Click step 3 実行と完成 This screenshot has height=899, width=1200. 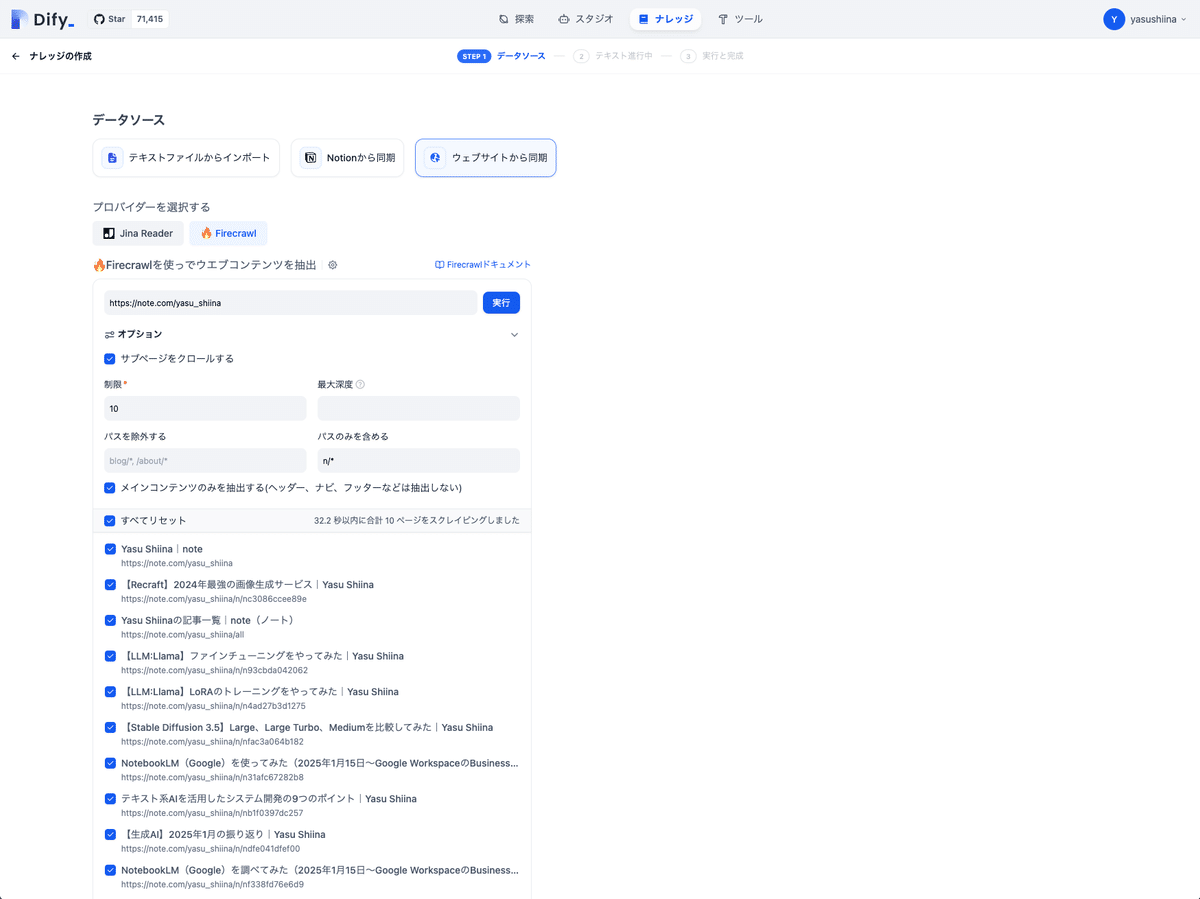(712, 56)
